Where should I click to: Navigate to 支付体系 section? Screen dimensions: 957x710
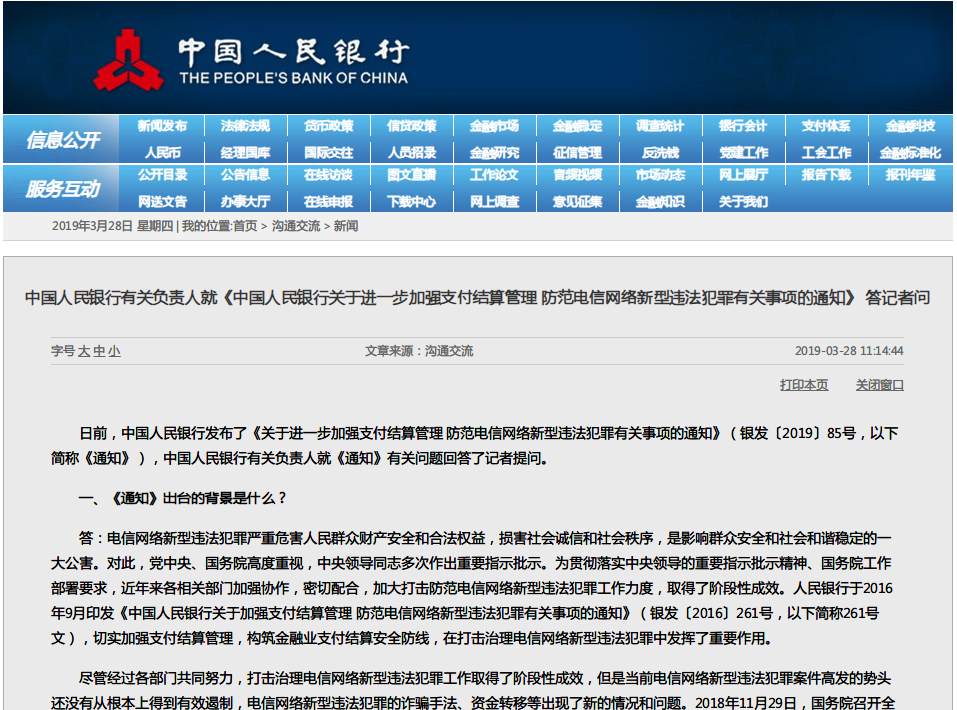tap(826, 127)
